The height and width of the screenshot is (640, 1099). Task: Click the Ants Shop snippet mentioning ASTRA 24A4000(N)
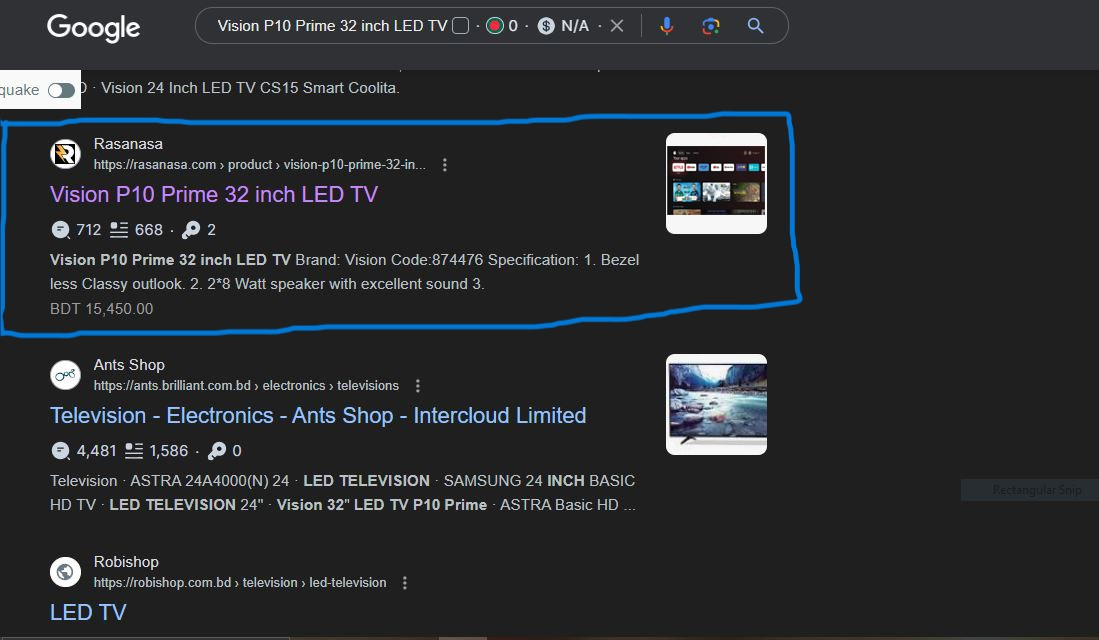343,493
